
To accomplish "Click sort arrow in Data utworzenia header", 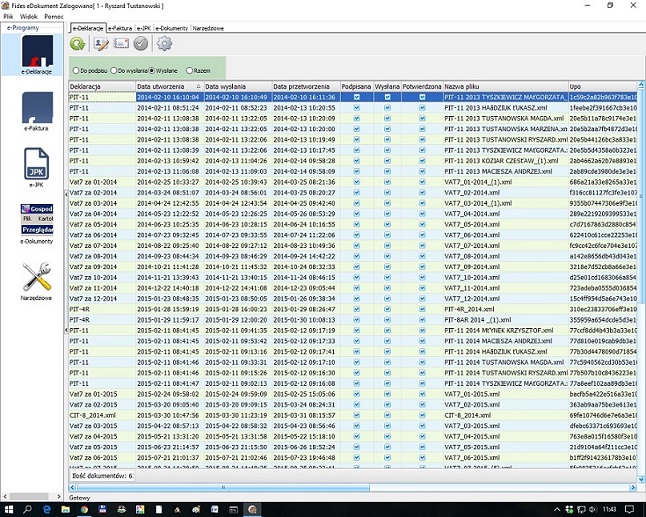I will click(x=199, y=87).
